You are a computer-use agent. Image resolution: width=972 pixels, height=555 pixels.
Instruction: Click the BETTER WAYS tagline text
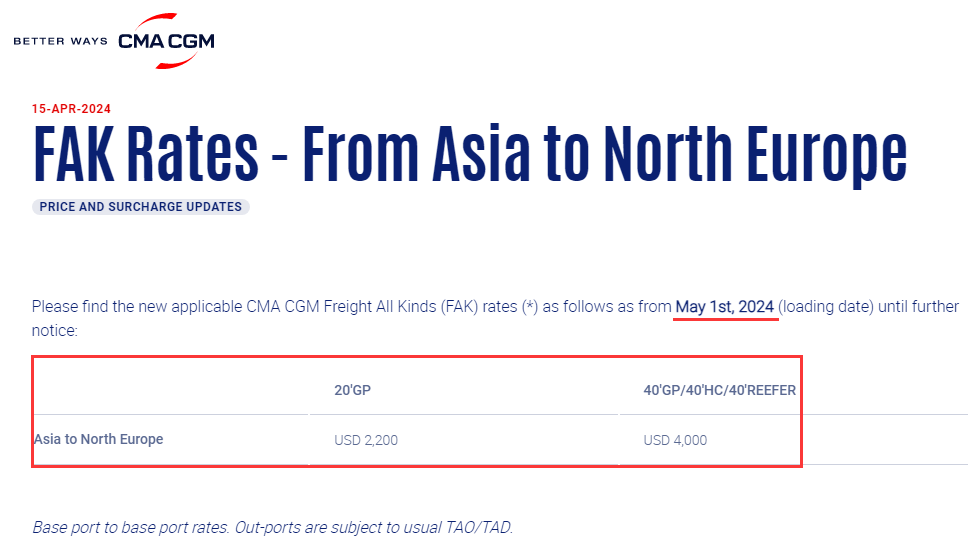(60, 42)
